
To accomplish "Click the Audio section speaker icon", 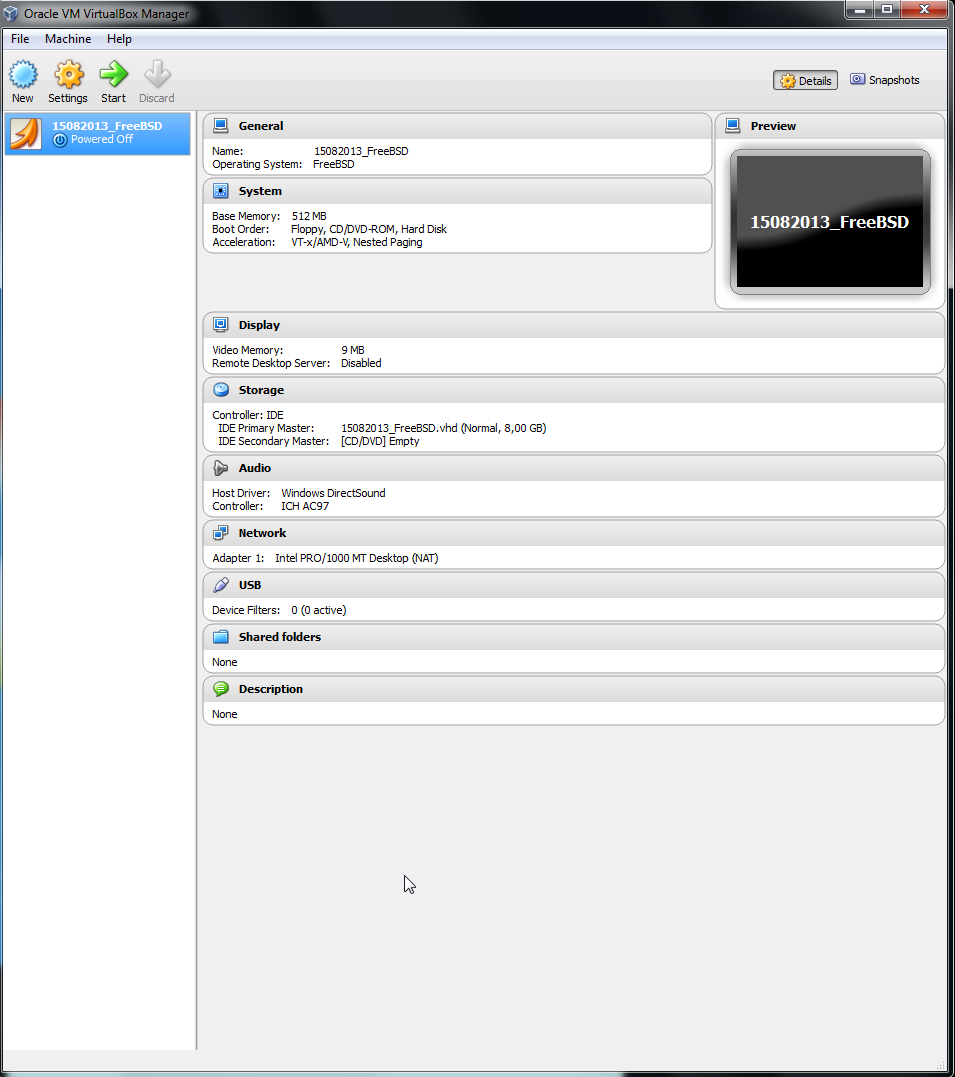I will click(x=221, y=468).
